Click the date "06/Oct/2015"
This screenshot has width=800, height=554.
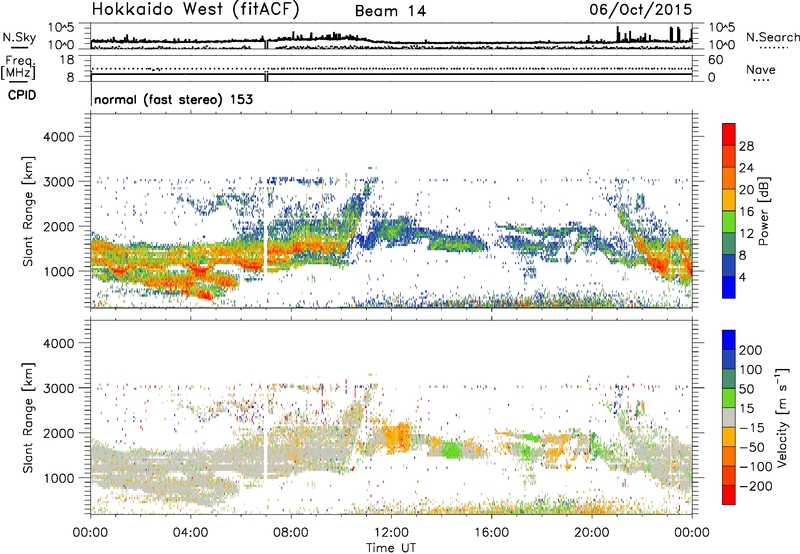[641, 10]
